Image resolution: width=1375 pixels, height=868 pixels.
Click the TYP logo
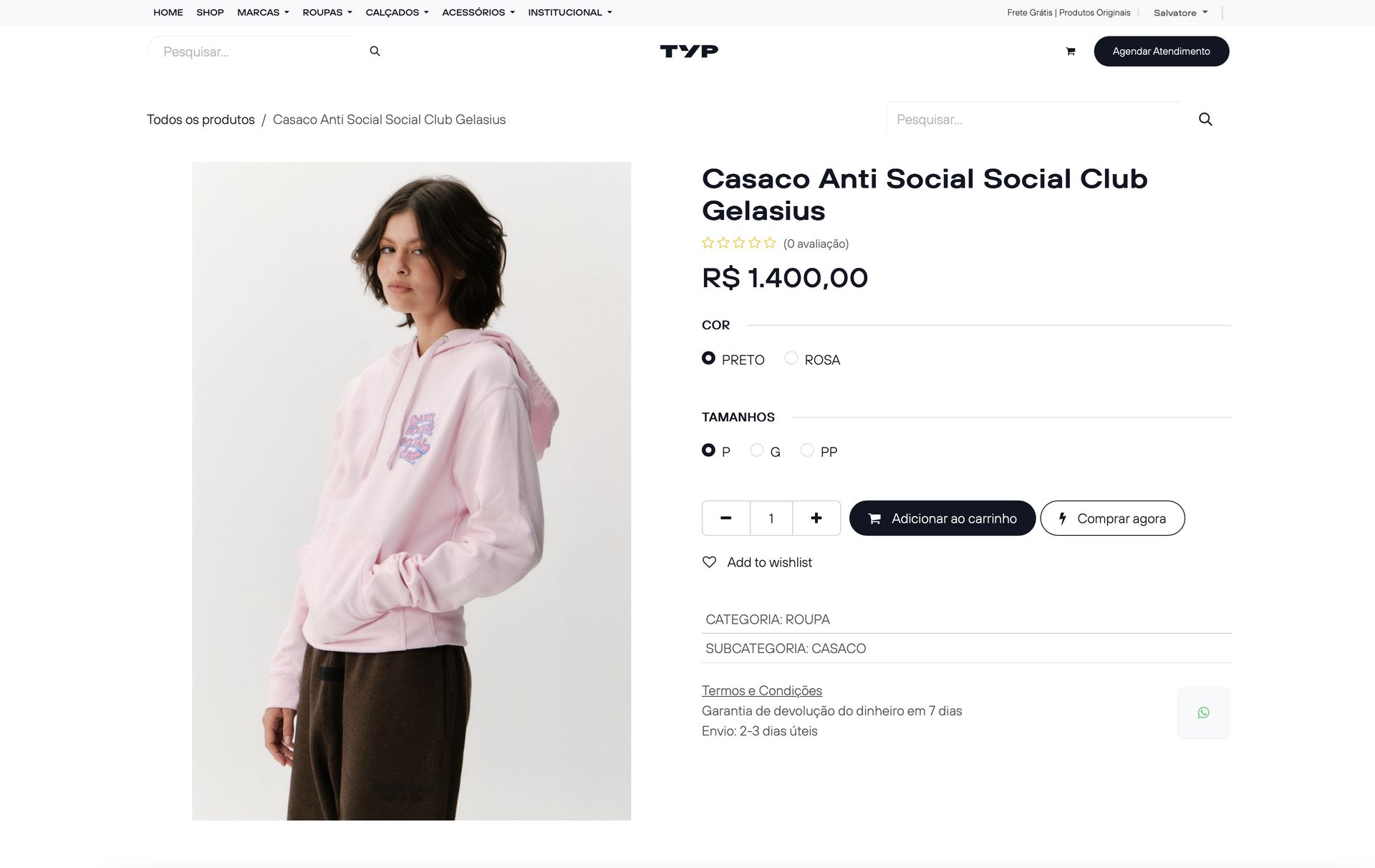tap(689, 51)
